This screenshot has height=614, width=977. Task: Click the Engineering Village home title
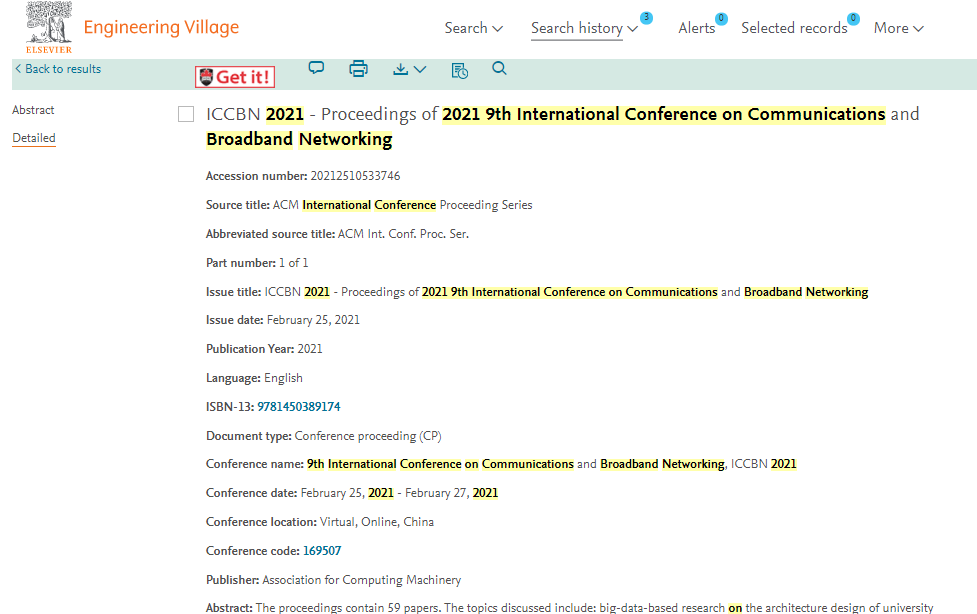click(x=161, y=27)
